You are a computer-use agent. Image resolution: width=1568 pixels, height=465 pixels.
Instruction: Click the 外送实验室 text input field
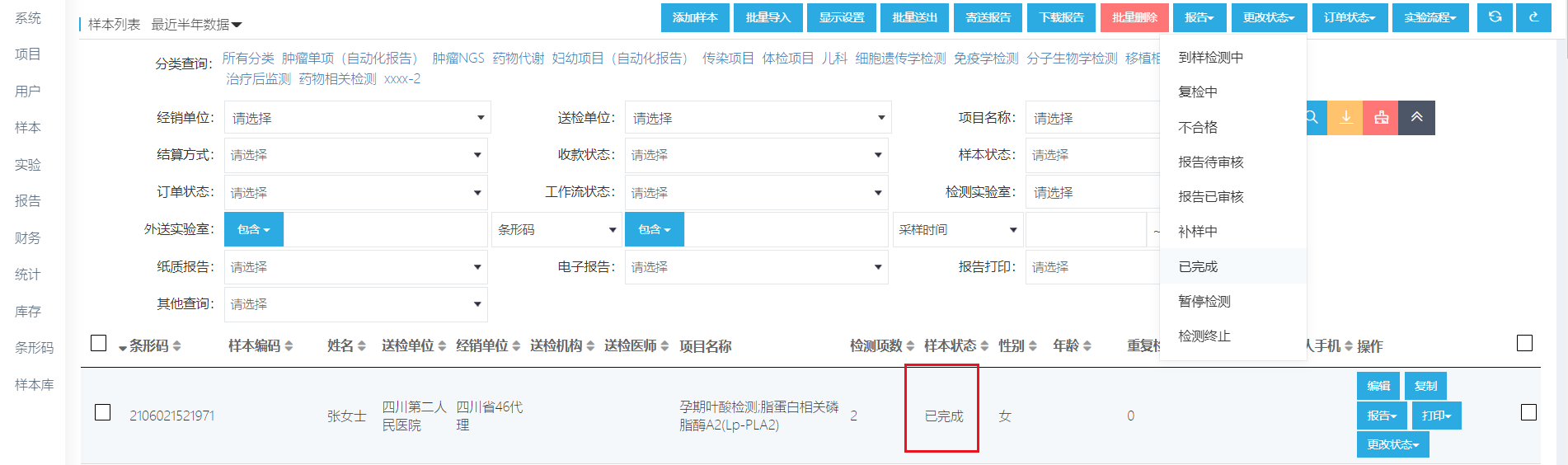click(384, 229)
